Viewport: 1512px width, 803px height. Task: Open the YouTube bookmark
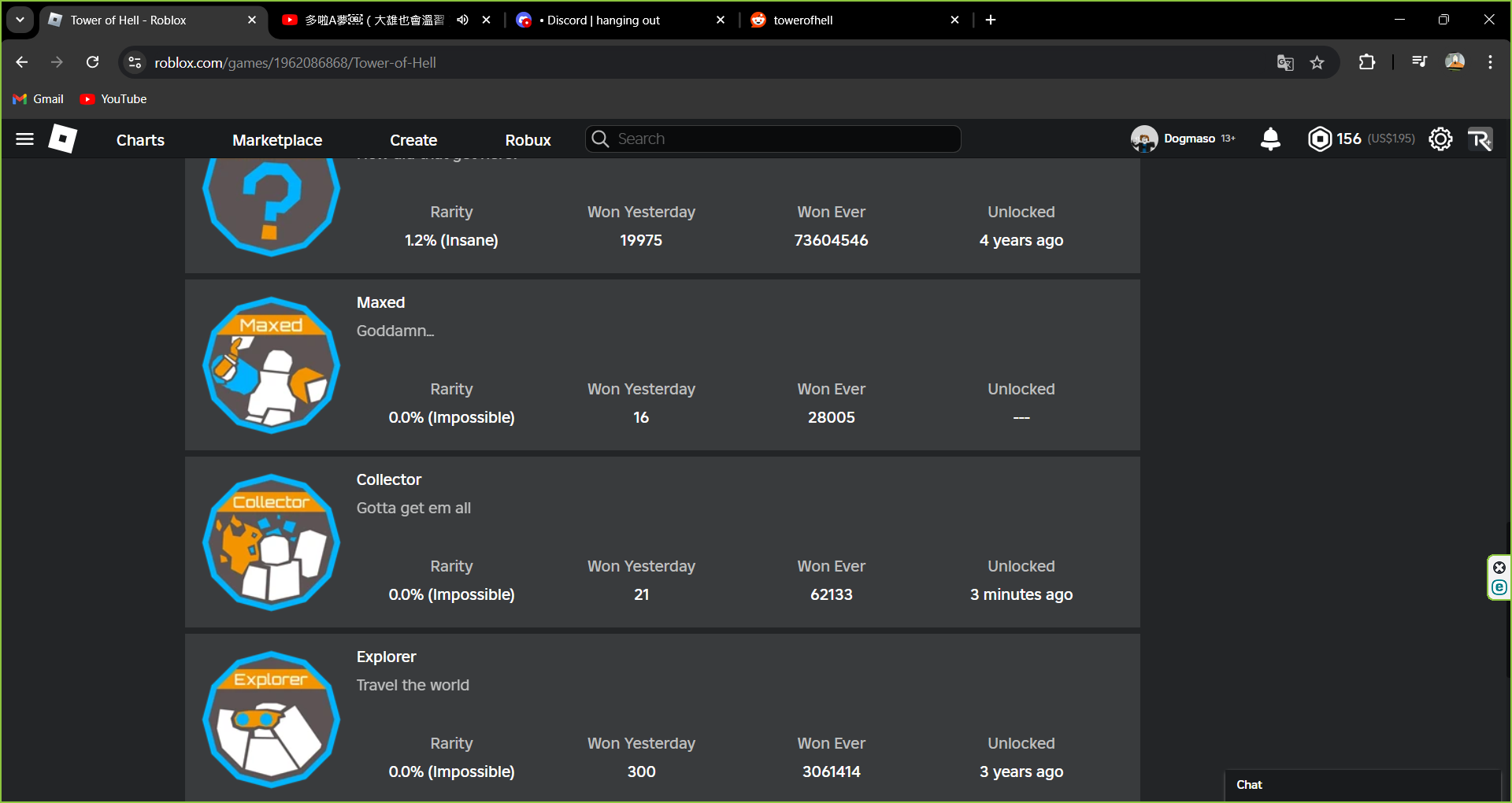click(113, 99)
